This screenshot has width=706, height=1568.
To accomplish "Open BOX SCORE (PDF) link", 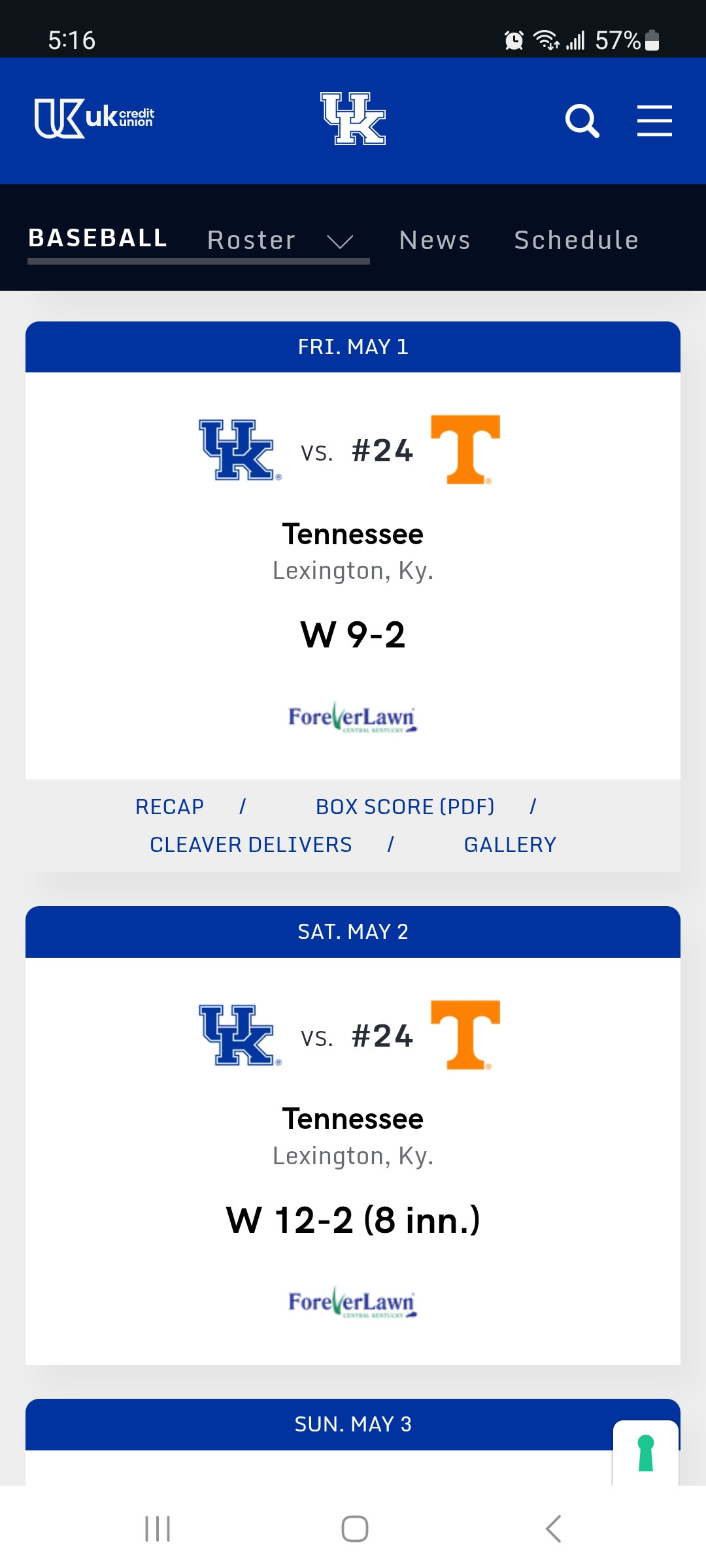I will (x=405, y=807).
